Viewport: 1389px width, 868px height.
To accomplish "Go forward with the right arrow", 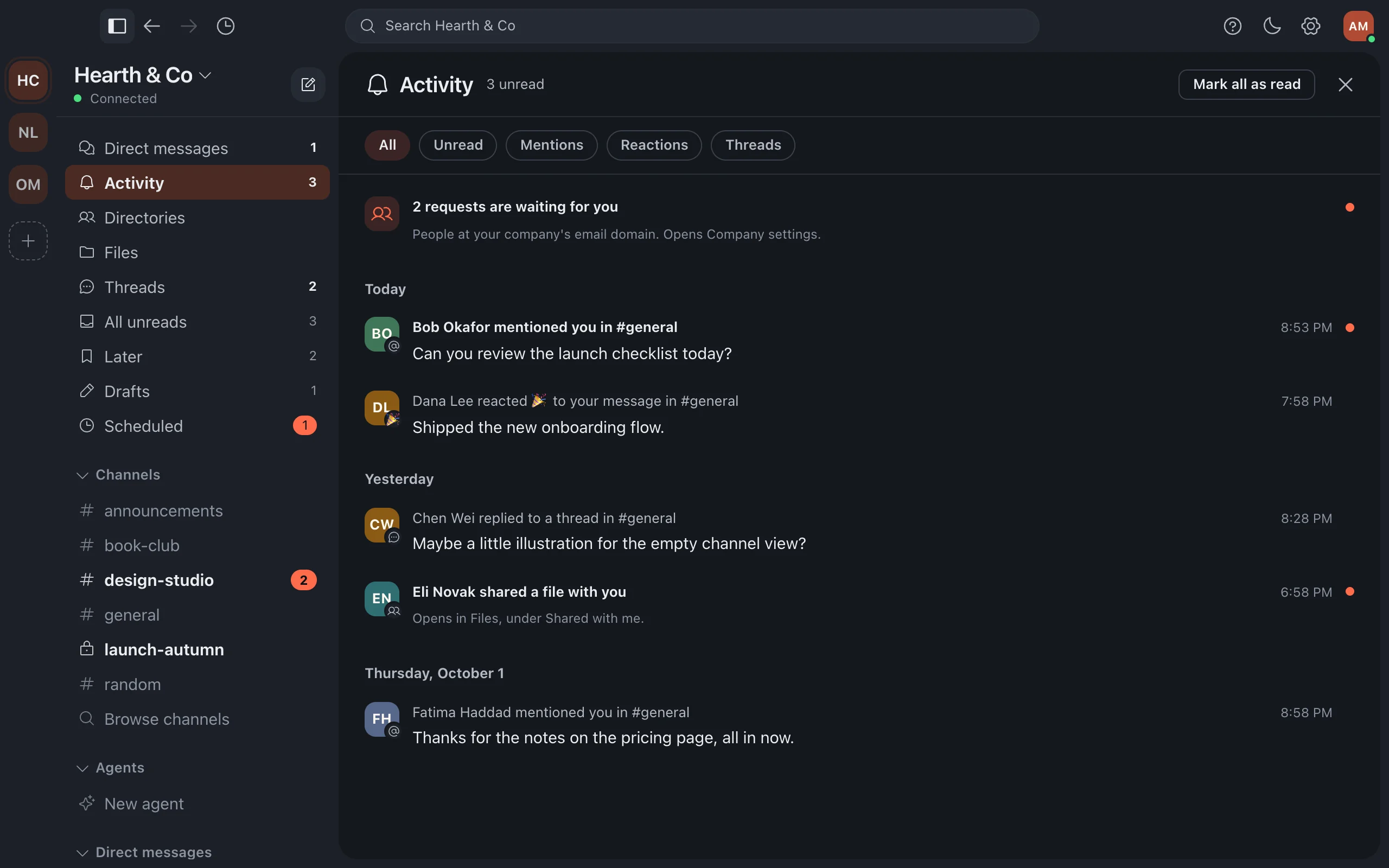I will pyautogui.click(x=188, y=26).
